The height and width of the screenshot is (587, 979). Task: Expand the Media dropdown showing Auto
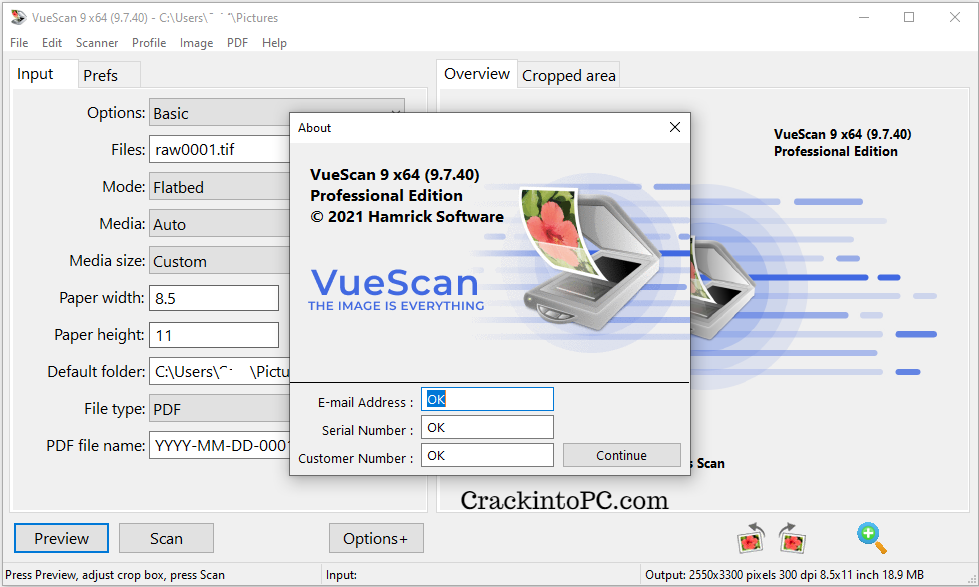point(219,224)
